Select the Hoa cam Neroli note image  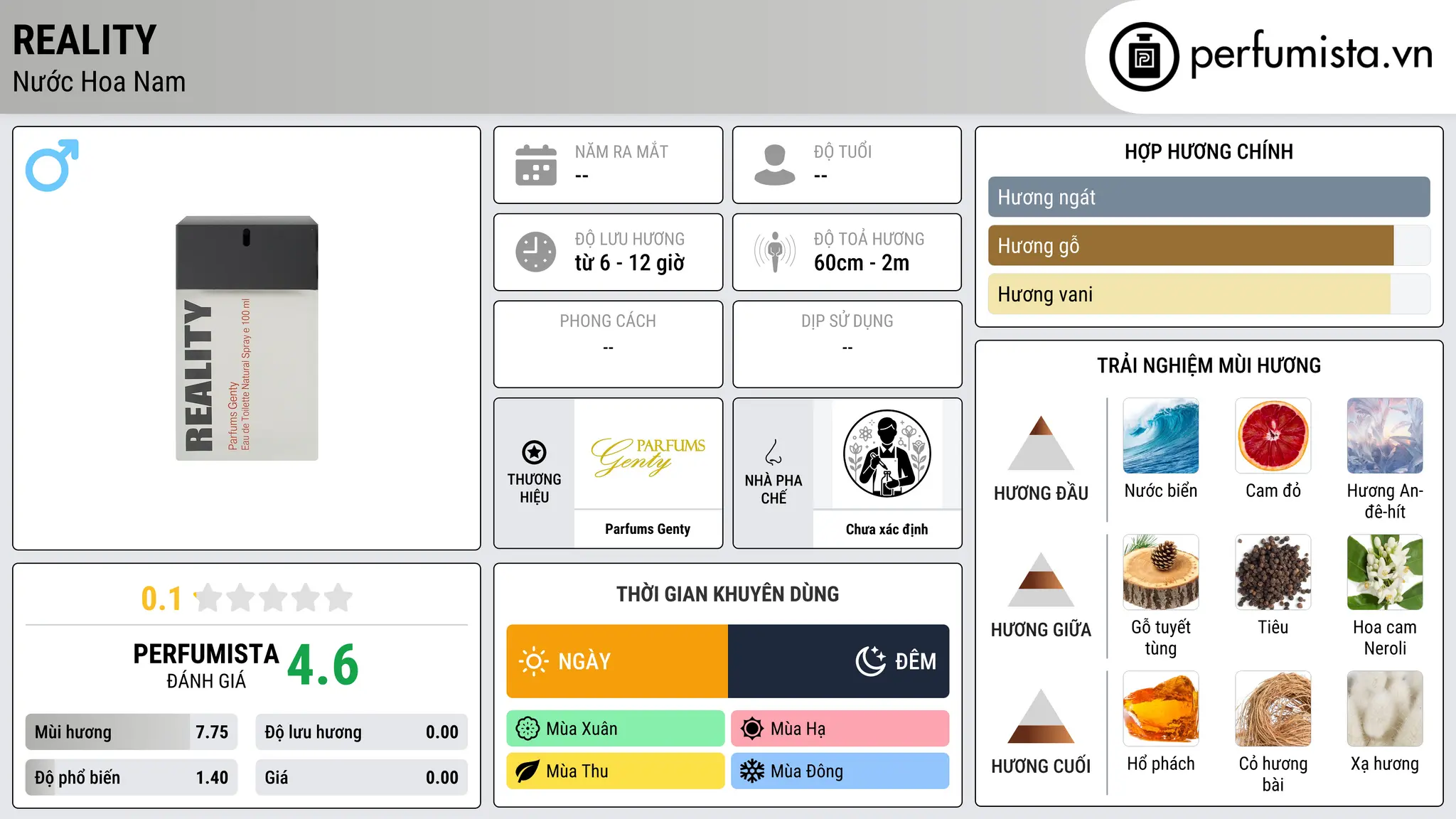[1385, 572]
